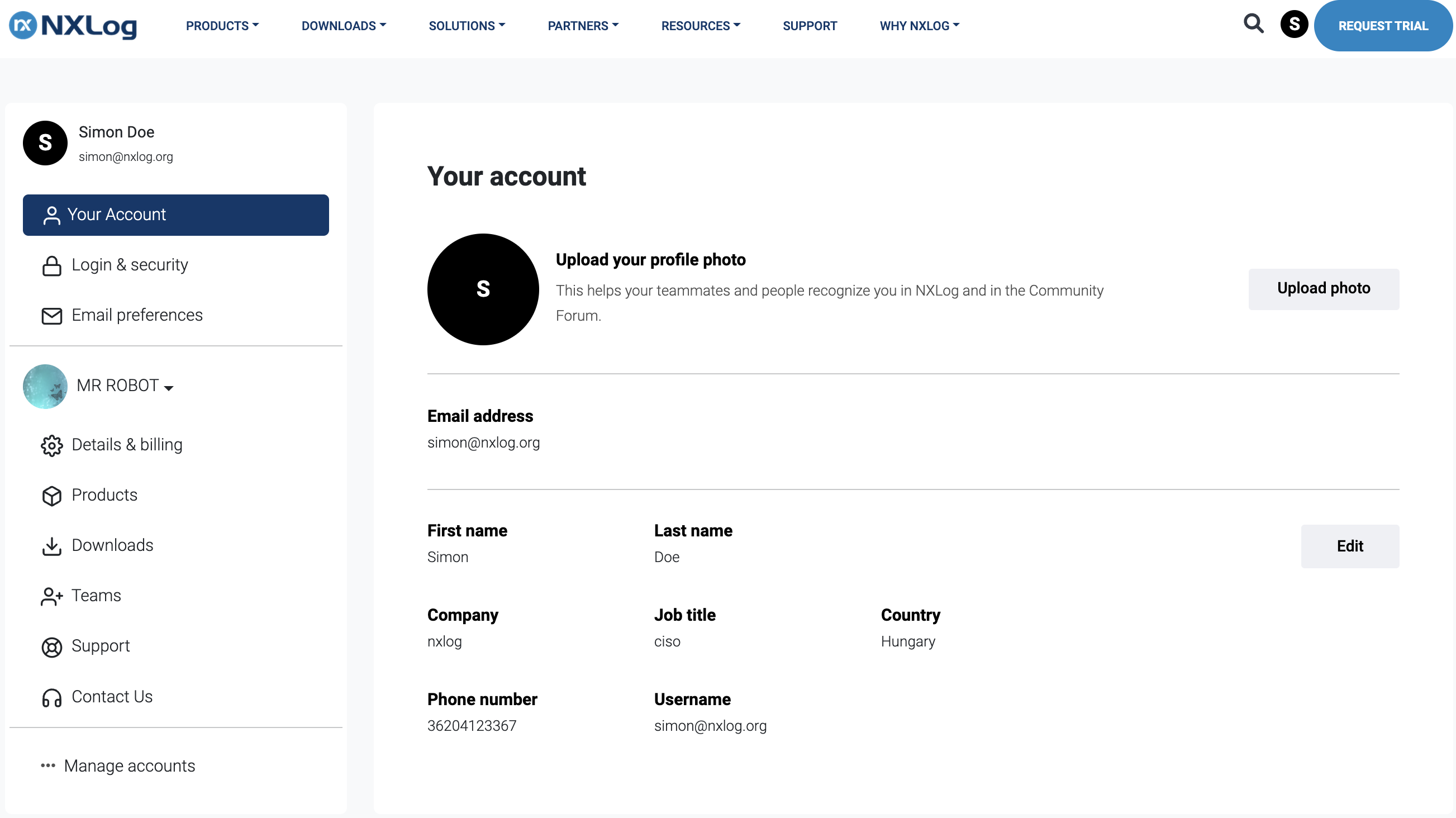1456x818 pixels.
Task: Click Manage accounts
Action: pos(130,765)
